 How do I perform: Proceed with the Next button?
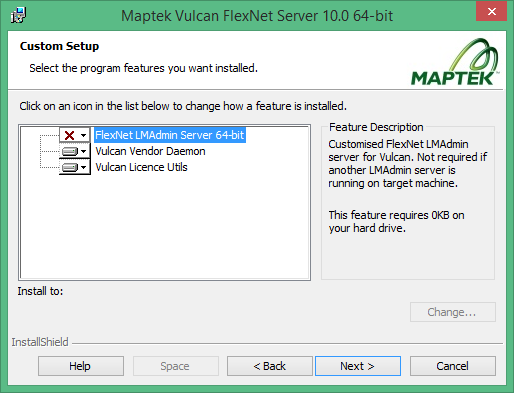358,366
